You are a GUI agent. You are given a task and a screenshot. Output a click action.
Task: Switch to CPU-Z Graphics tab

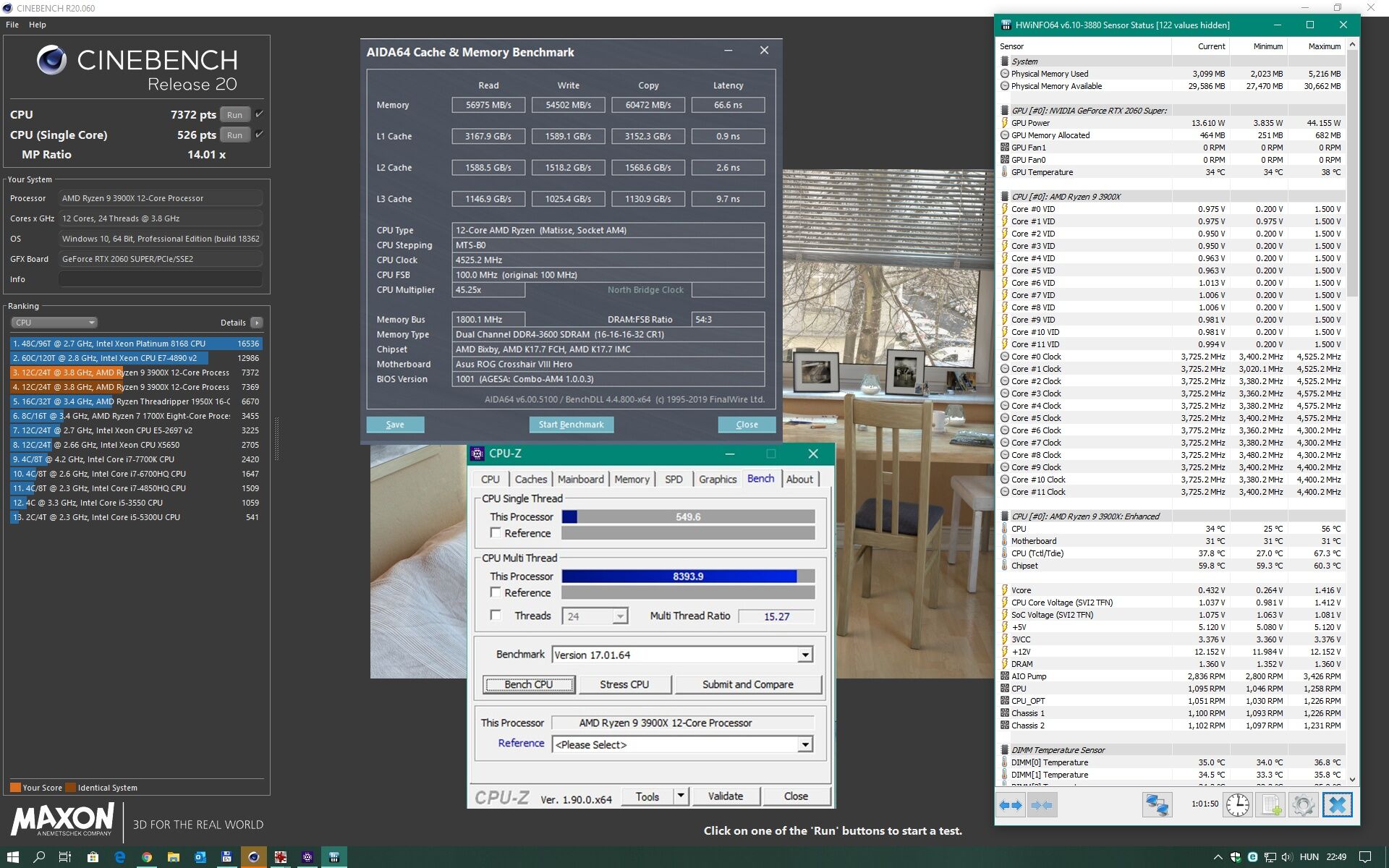(x=718, y=479)
